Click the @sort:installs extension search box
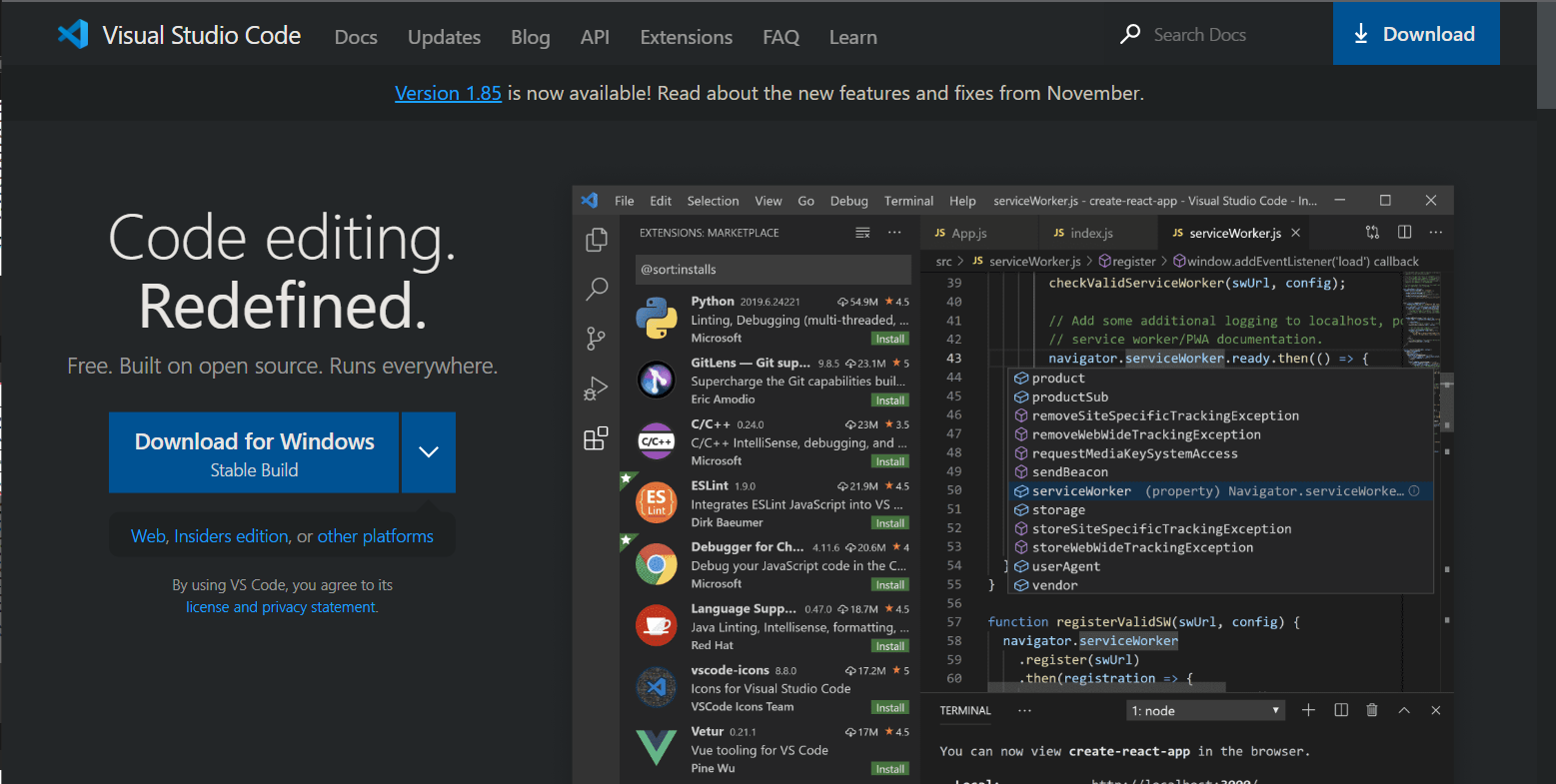Screen dimensions: 1556x784 pyautogui.click(x=774, y=270)
